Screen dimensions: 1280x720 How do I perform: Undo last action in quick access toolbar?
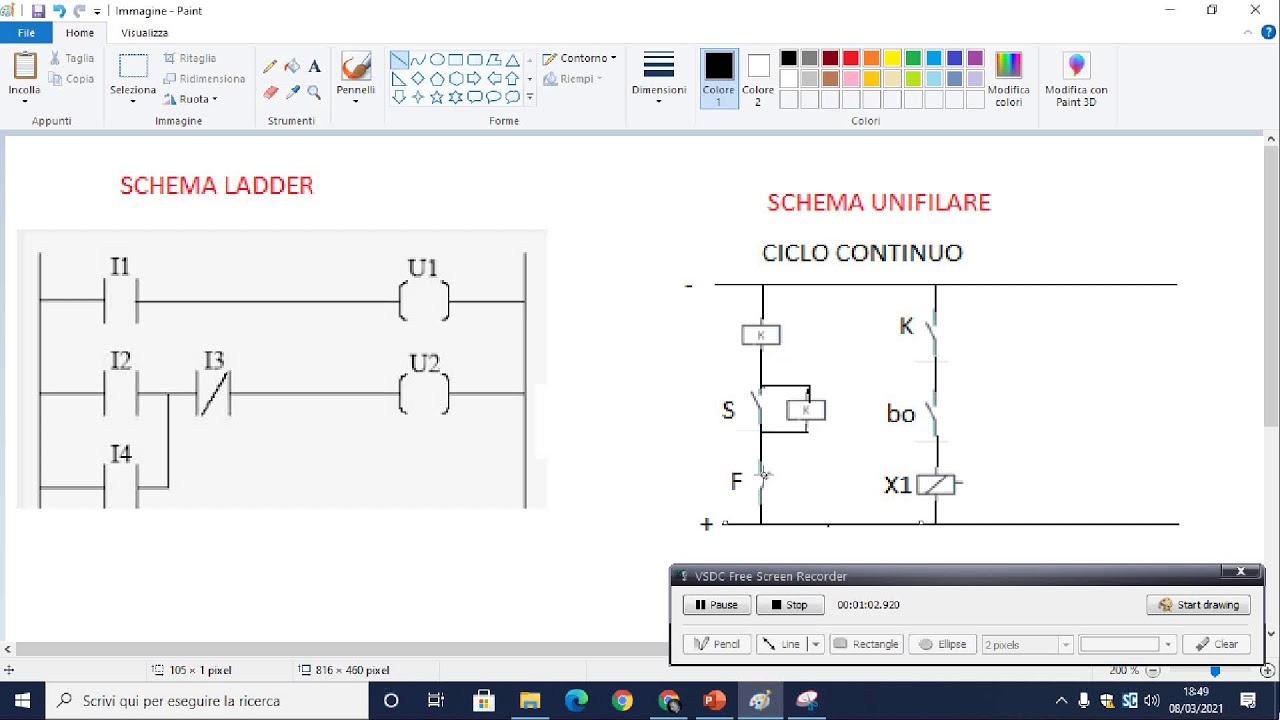pyautogui.click(x=59, y=11)
